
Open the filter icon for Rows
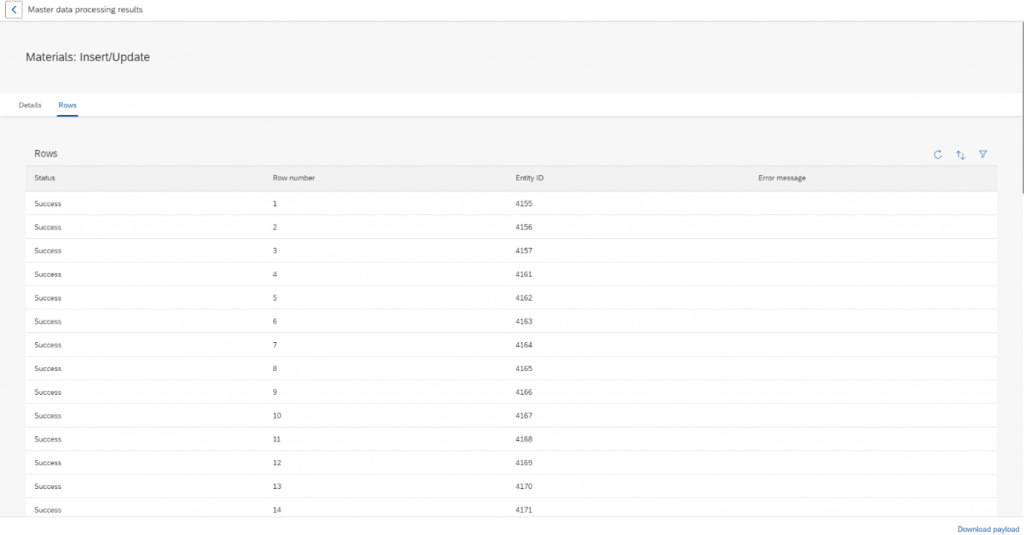coord(983,154)
